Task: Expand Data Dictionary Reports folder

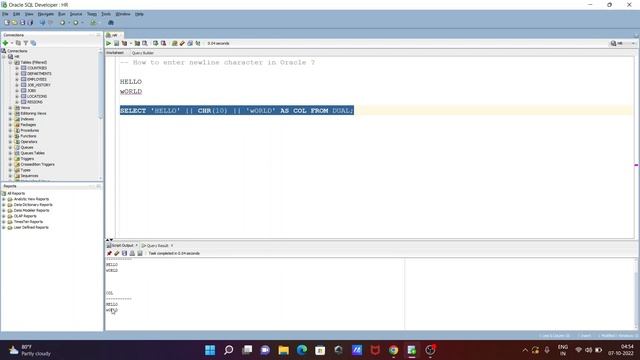Action: tap(4, 205)
